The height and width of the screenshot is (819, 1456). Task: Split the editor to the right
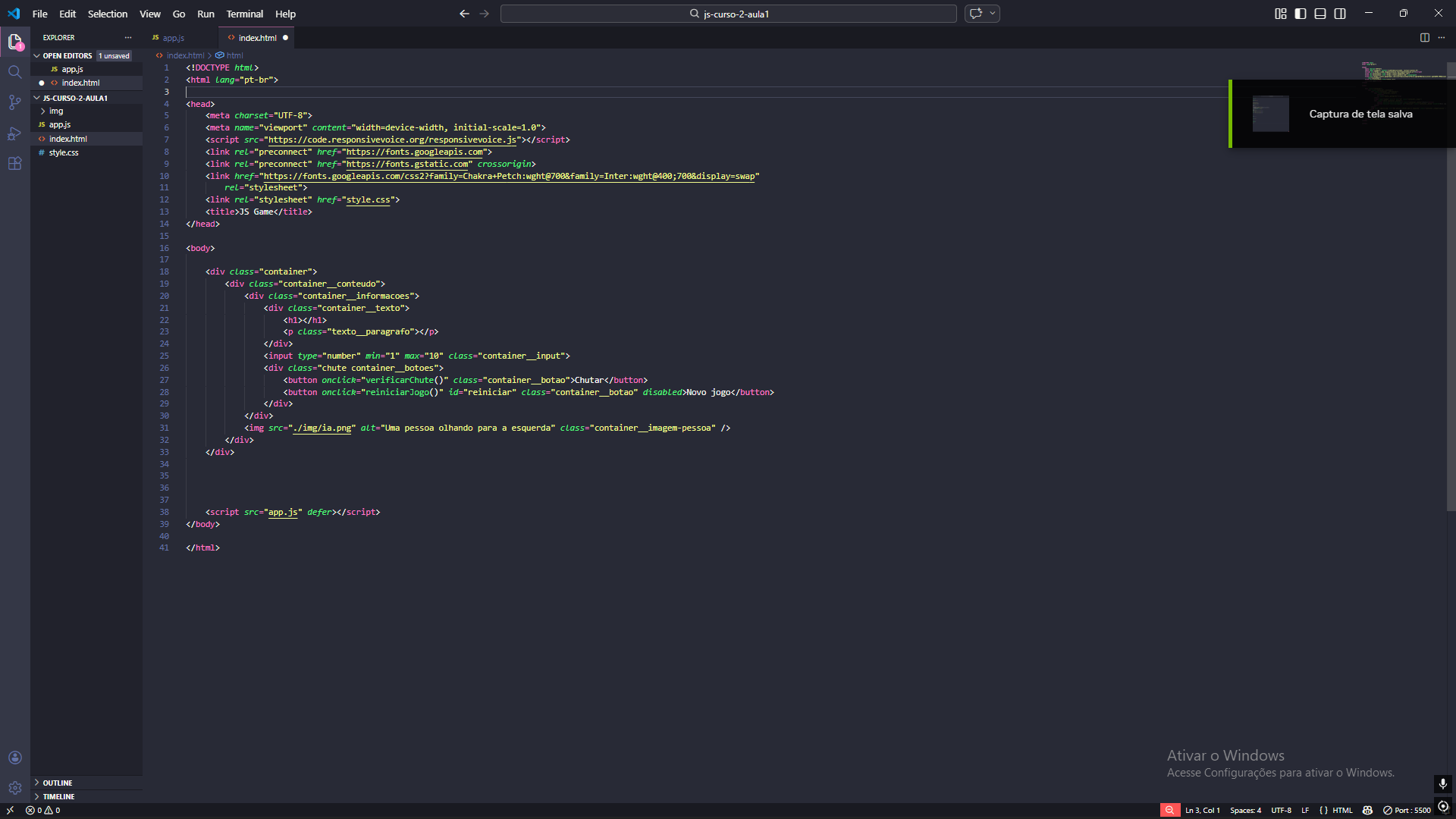click(x=1424, y=37)
